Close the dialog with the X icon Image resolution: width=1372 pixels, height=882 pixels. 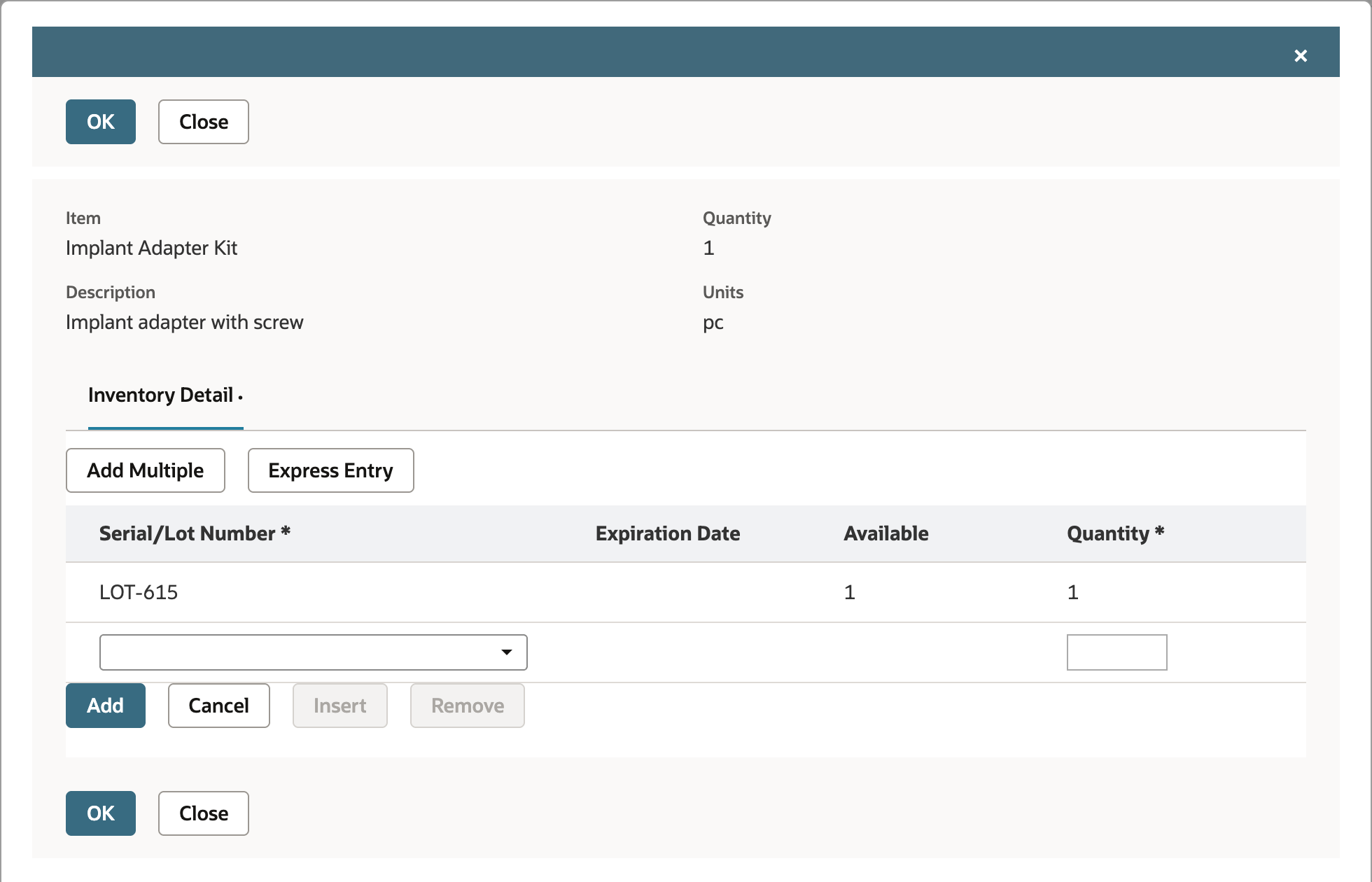(x=1301, y=55)
